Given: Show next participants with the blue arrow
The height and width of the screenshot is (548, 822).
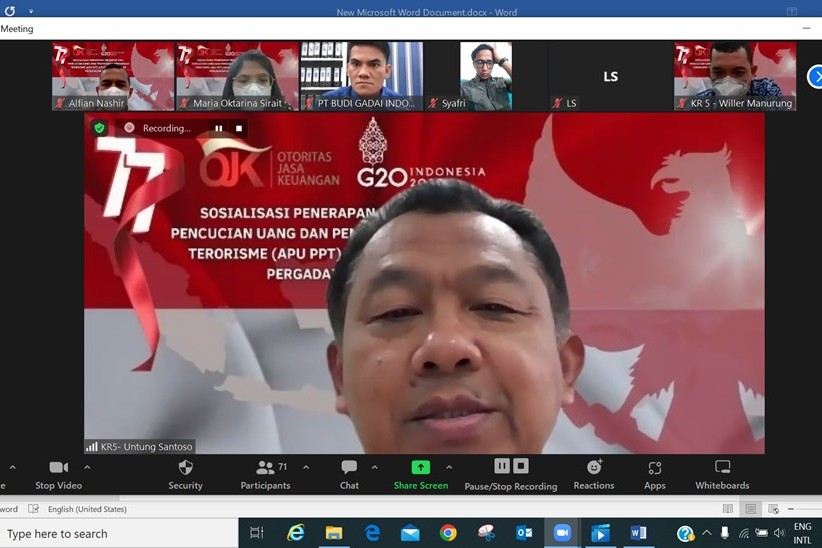Looking at the screenshot, I should point(814,76).
